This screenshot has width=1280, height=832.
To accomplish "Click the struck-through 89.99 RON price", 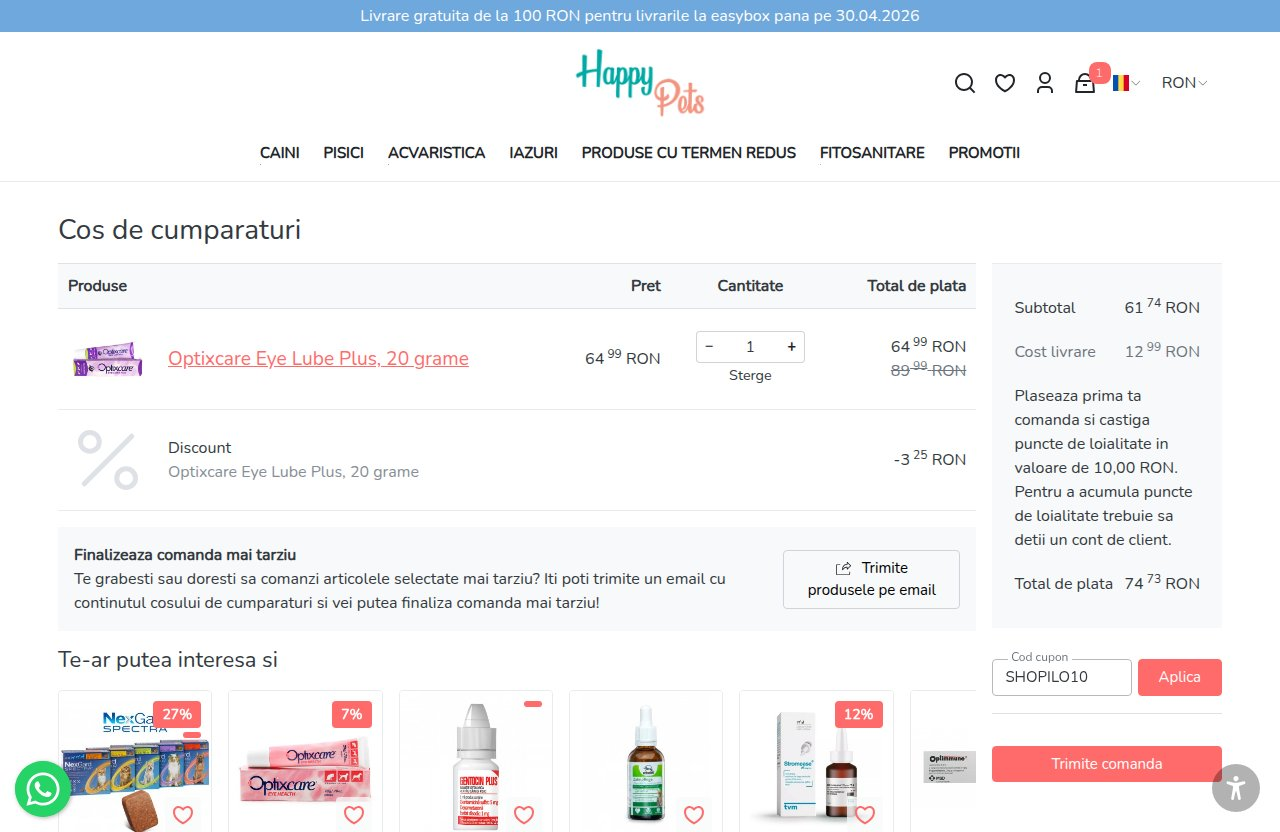I will click(x=928, y=370).
